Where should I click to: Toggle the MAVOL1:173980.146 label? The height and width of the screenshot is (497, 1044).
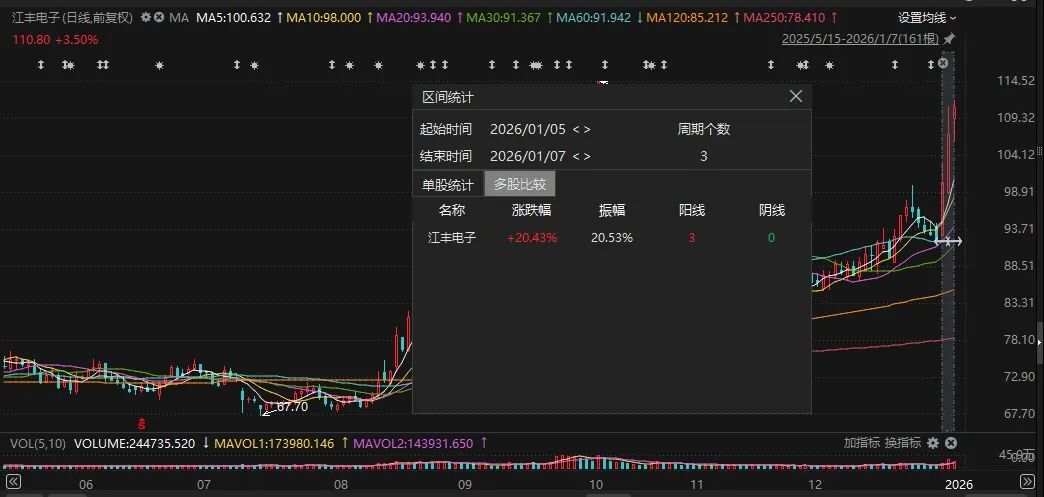[x=274, y=443]
